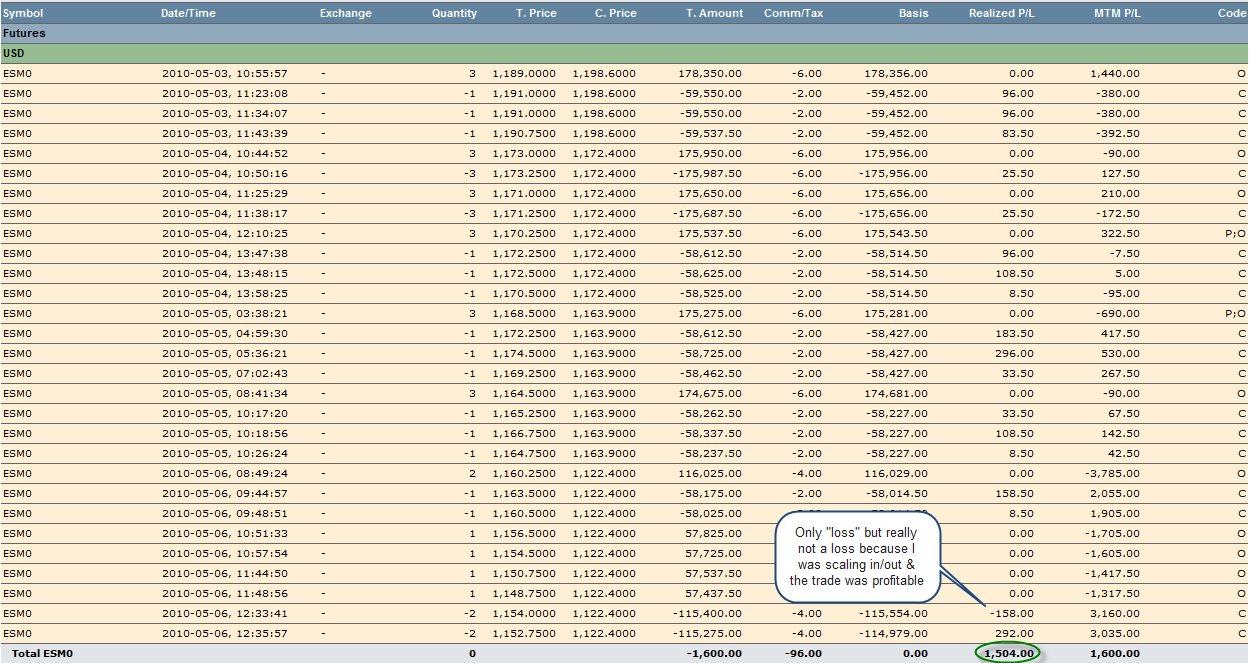Click T. Price 1,148.7500
The height and width of the screenshot is (663, 1249).
524,593
